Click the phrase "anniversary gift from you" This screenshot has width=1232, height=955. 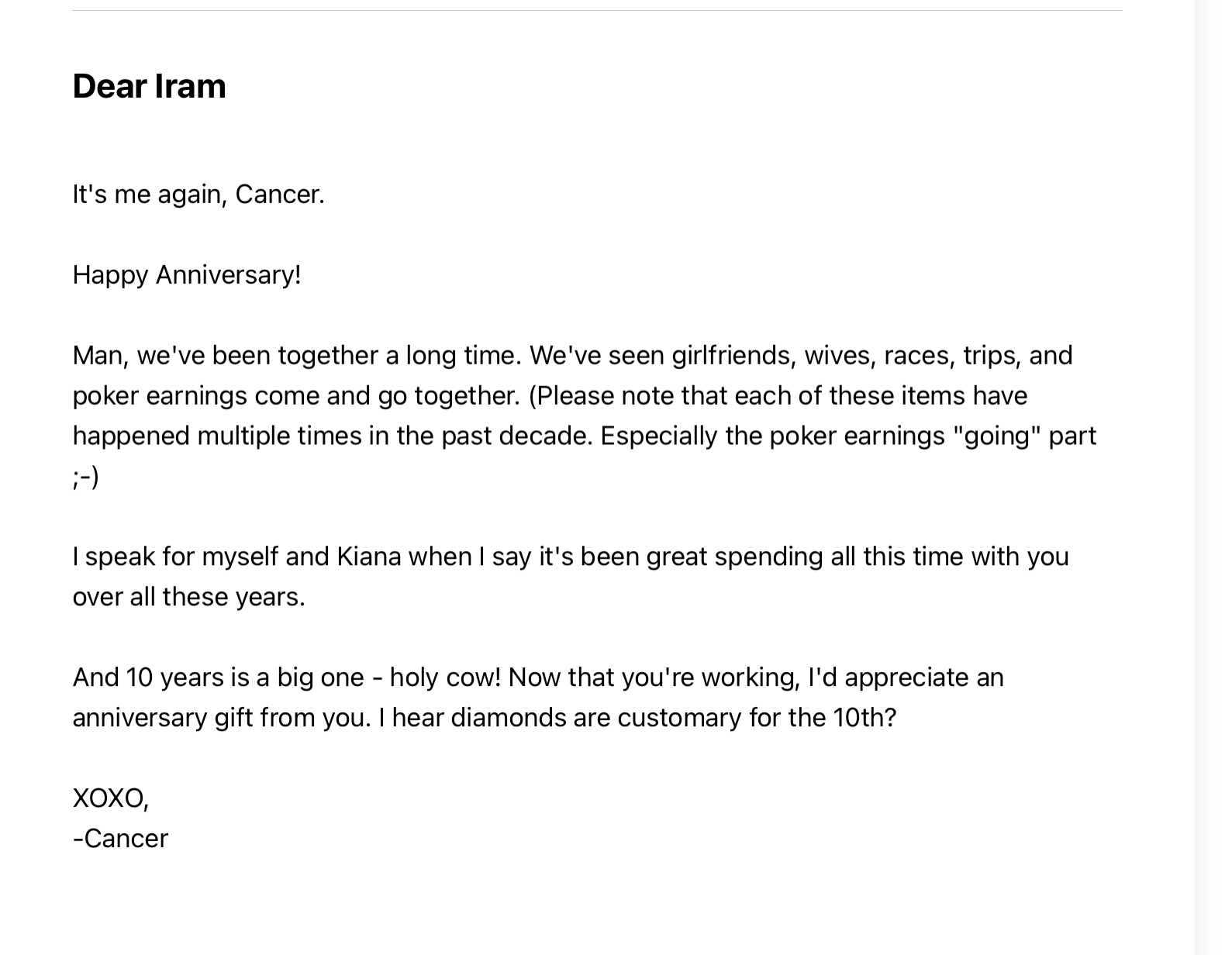tap(221, 718)
